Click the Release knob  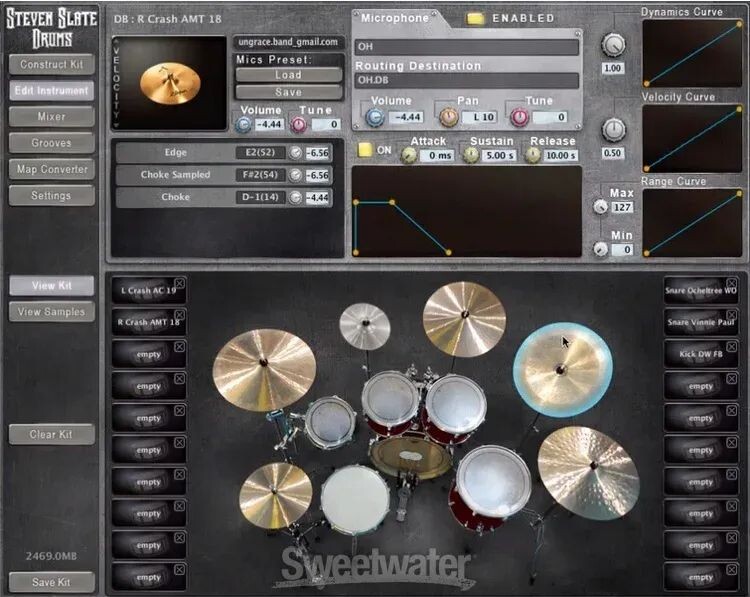point(532,155)
